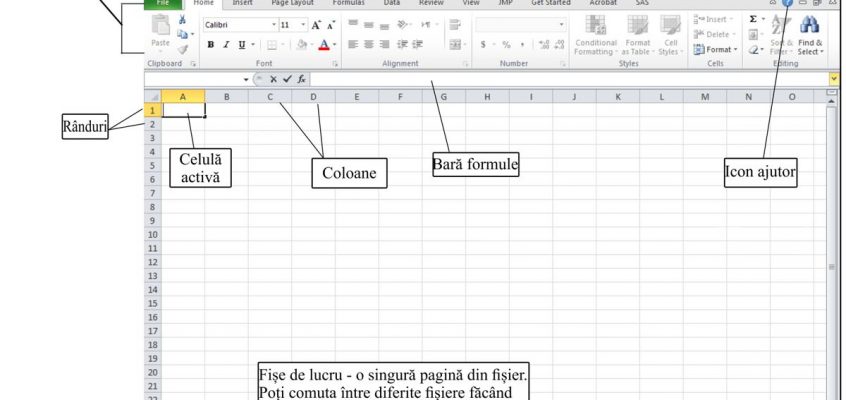Open the Find & Select menu
Viewport: 846px width, 400px height.
[810, 35]
